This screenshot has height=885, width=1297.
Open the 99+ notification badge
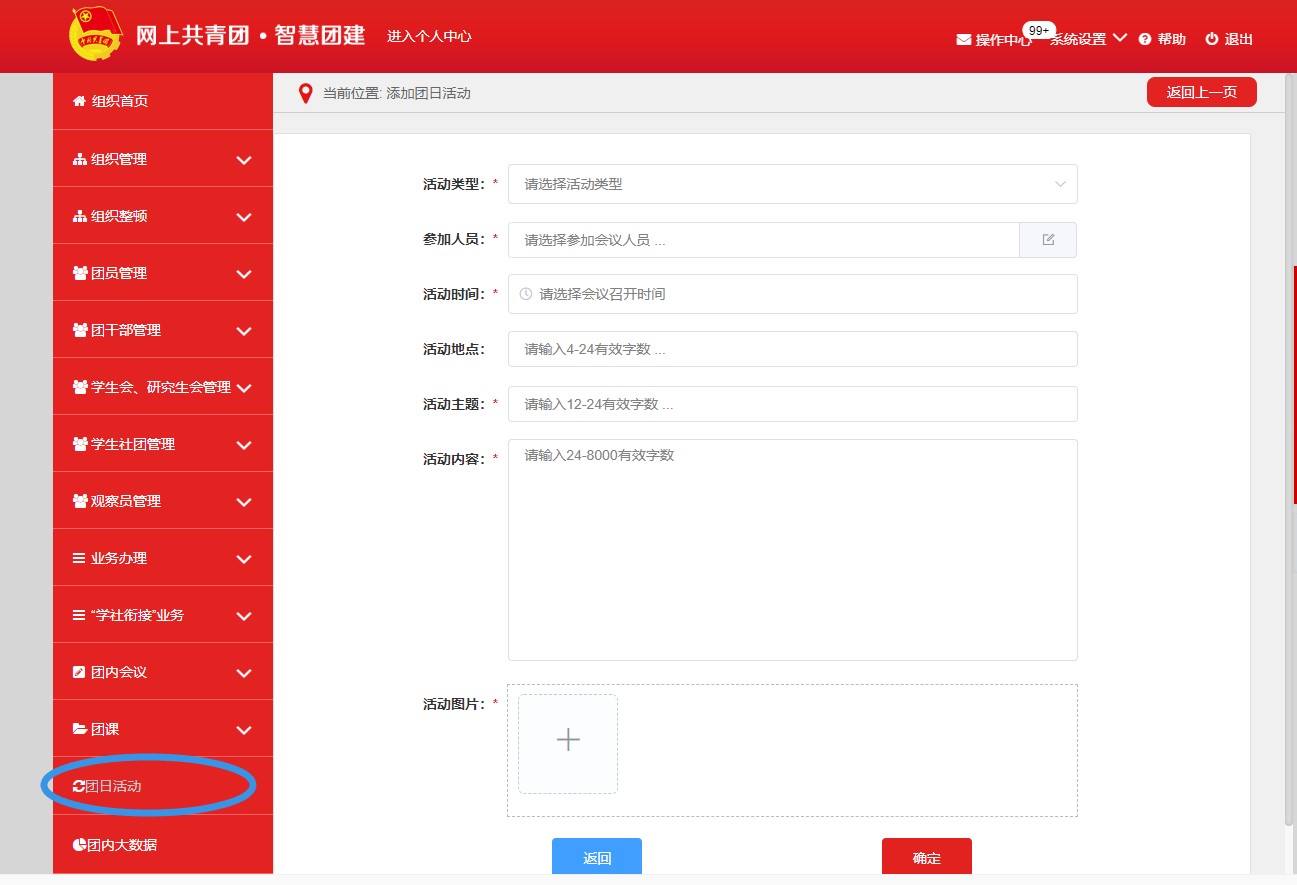1038,30
